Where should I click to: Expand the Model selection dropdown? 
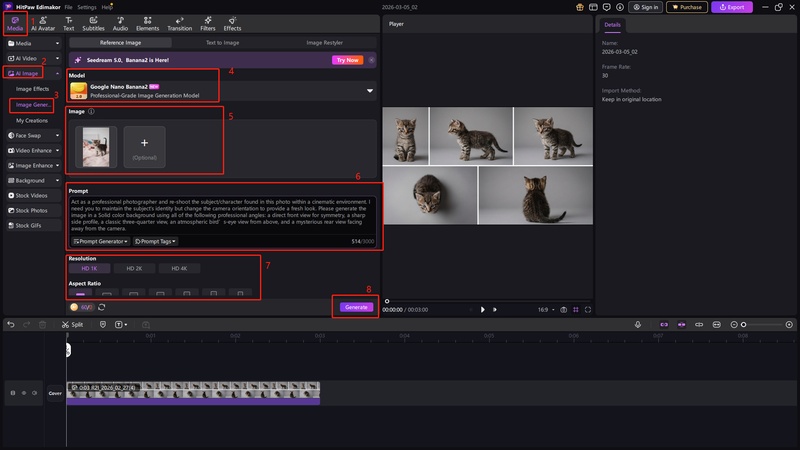(x=370, y=91)
